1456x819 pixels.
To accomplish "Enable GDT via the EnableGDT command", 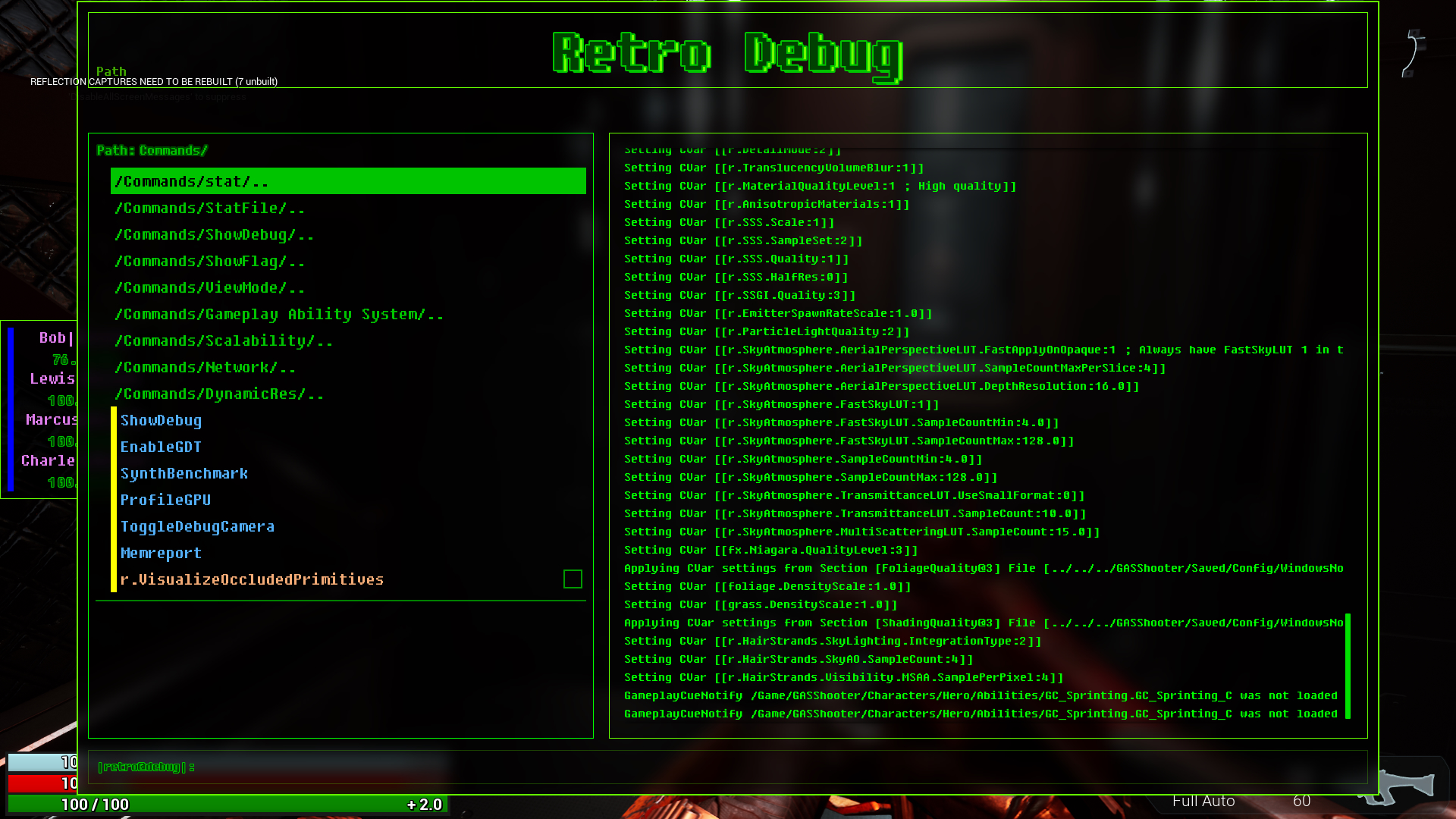I will pos(161,447).
